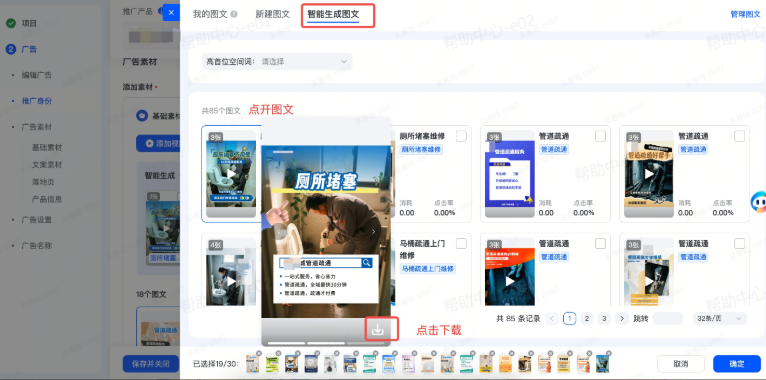Open 编辑广告 in the left navigation
766x380 pixels.
[37, 75]
